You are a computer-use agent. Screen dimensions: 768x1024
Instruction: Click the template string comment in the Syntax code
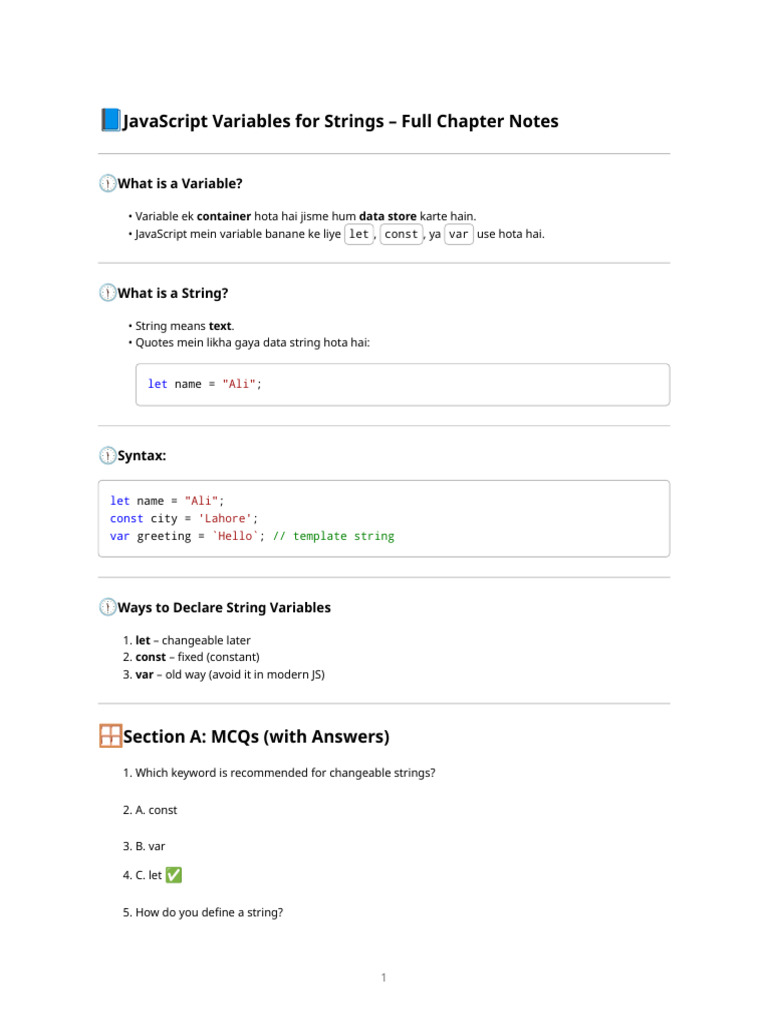333,536
